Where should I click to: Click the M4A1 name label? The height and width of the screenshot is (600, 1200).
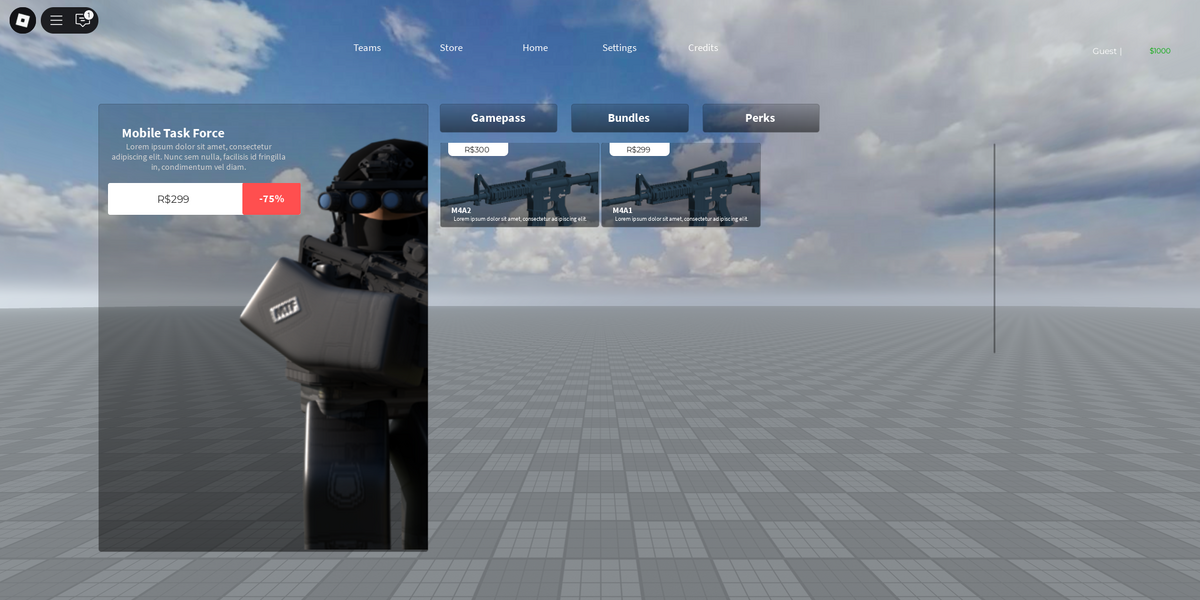coord(622,211)
